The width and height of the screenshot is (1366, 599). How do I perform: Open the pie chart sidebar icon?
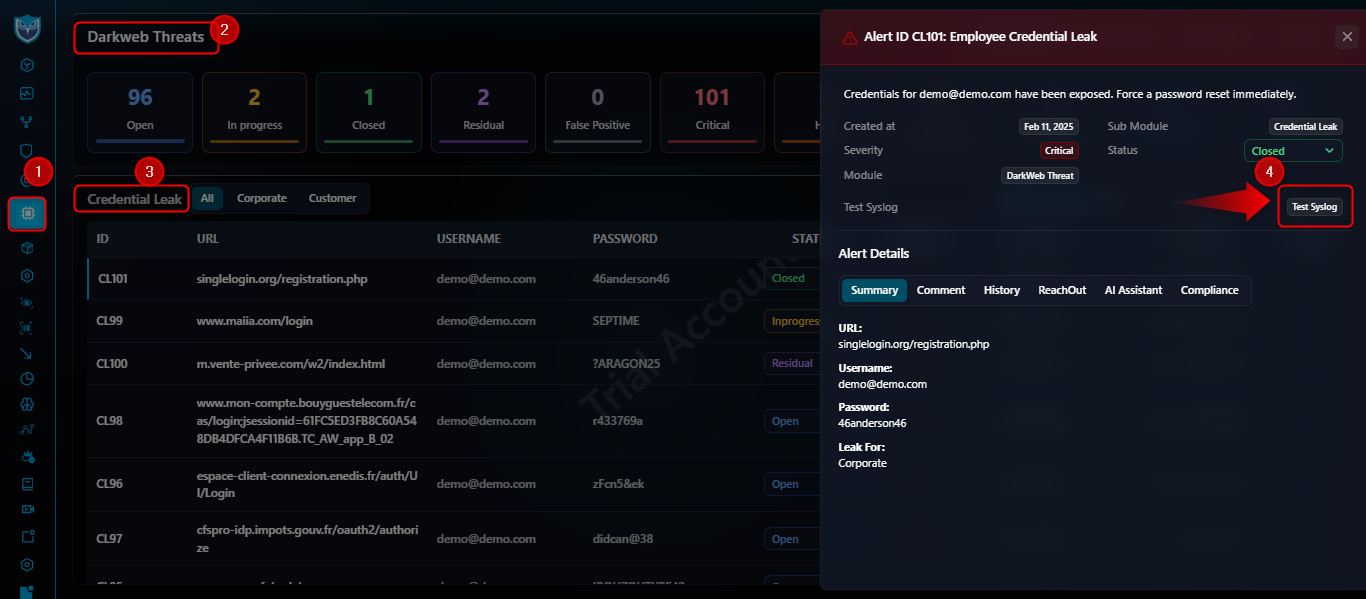pyautogui.click(x=27, y=379)
